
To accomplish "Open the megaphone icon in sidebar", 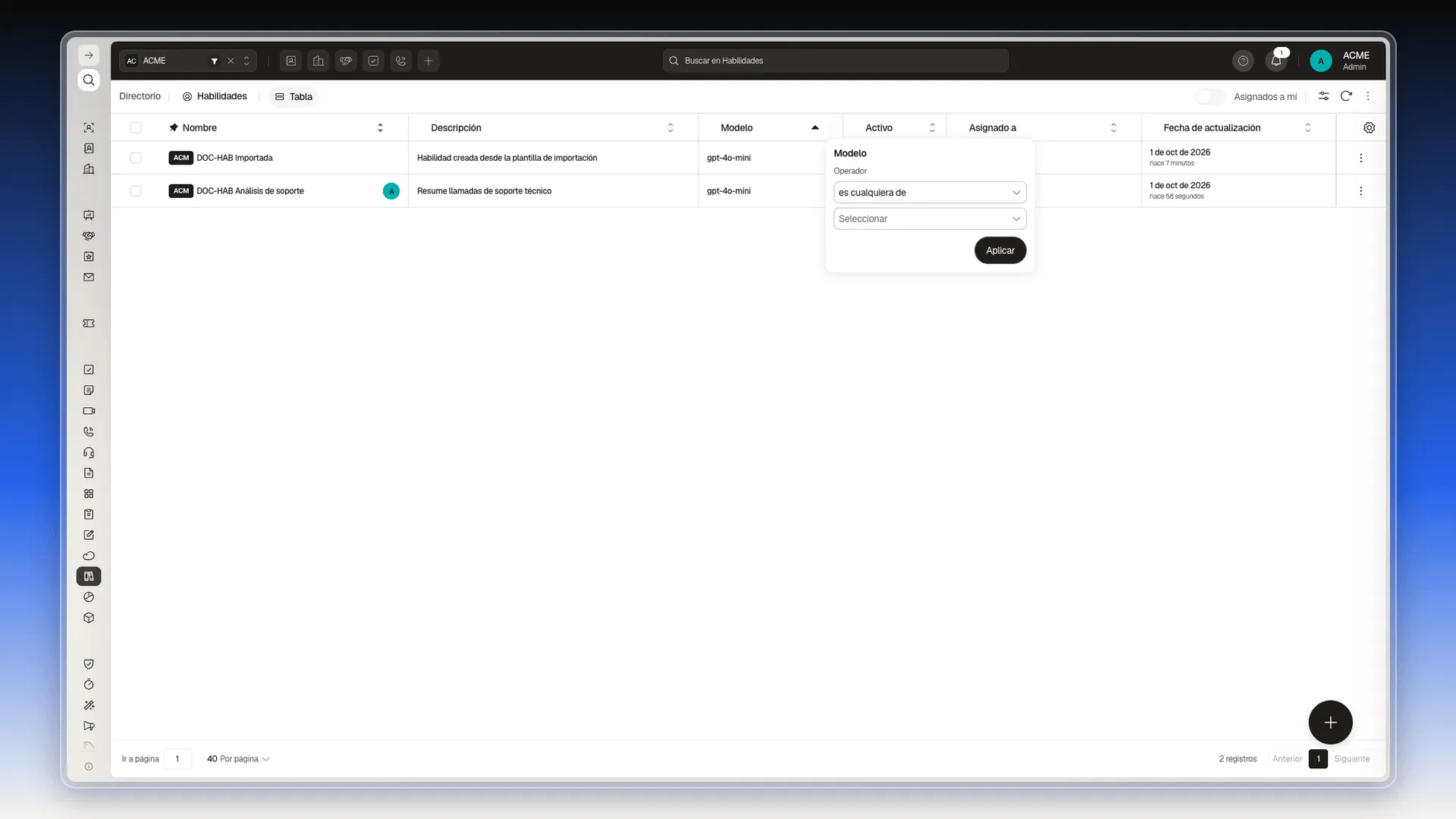I will coord(89,726).
